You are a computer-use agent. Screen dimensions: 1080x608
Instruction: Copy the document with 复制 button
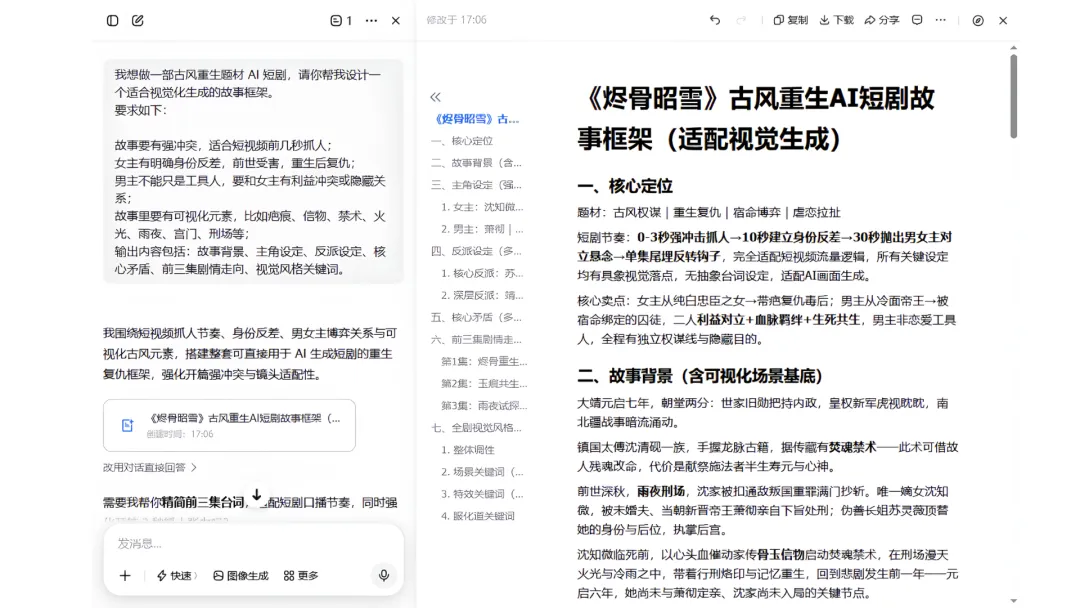pyautogui.click(x=791, y=20)
